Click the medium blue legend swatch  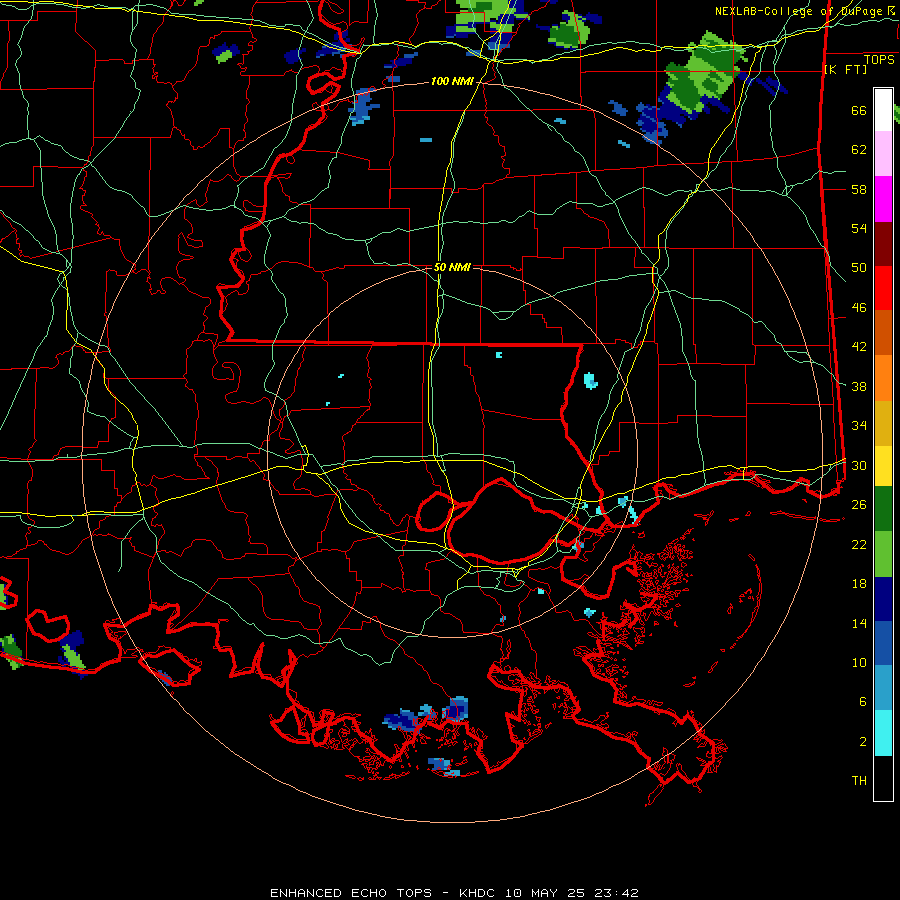click(x=883, y=643)
